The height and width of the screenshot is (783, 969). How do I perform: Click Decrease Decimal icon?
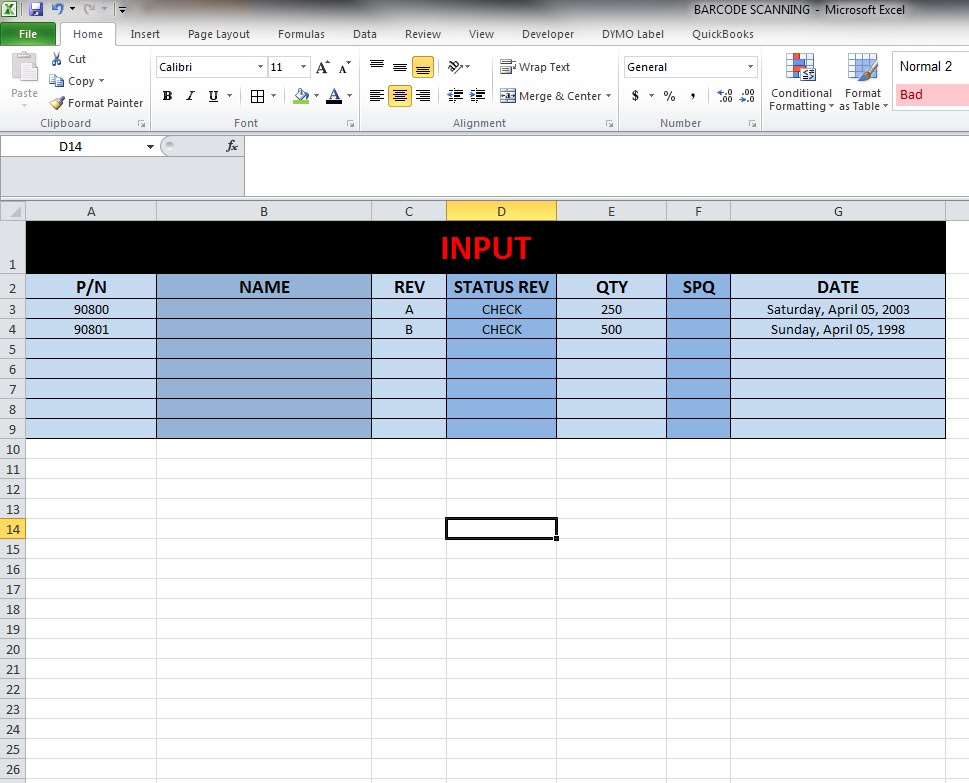click(x=747, y=96)
